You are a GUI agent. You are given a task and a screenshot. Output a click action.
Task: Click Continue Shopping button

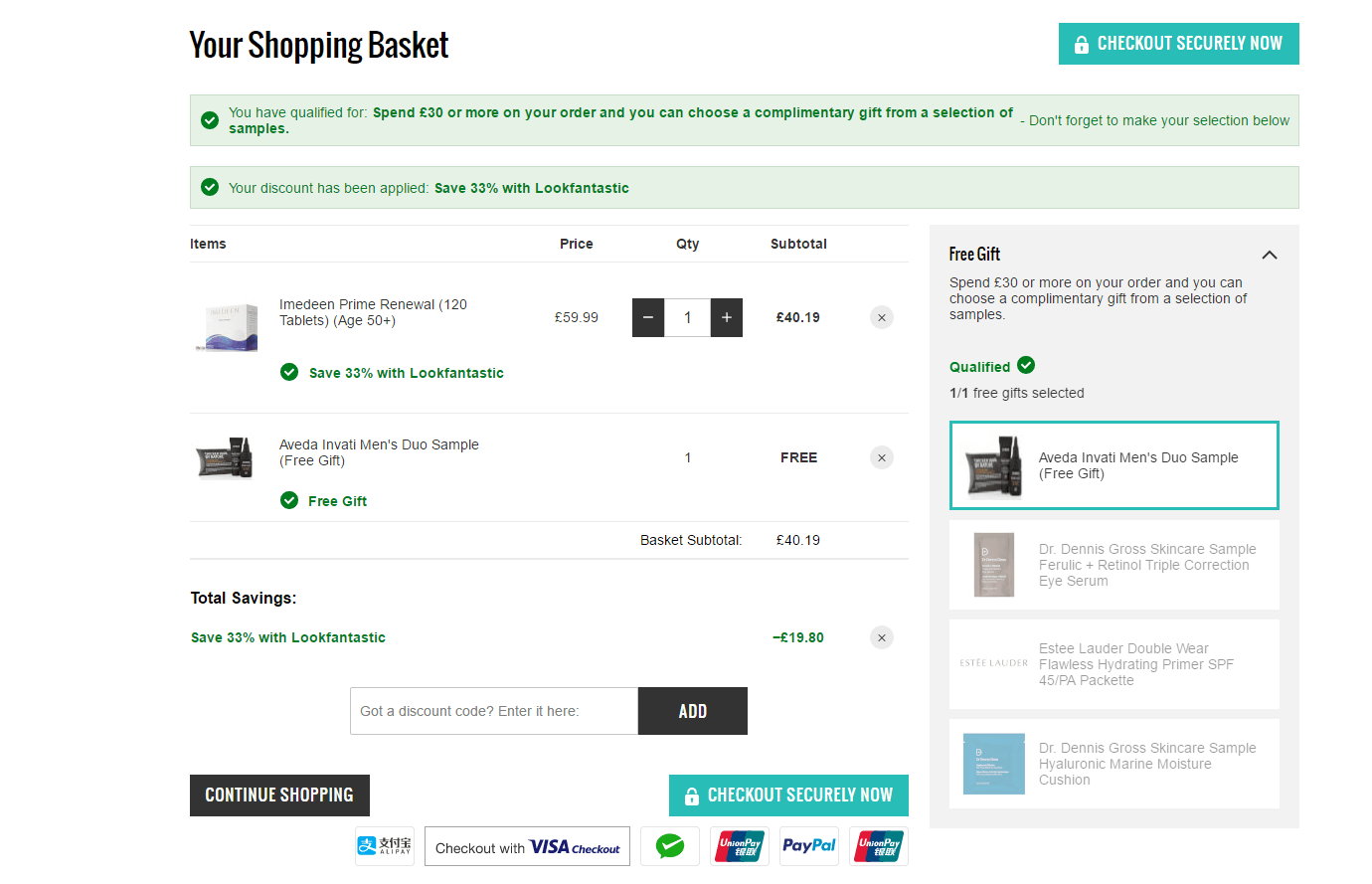tap(279, 796)
